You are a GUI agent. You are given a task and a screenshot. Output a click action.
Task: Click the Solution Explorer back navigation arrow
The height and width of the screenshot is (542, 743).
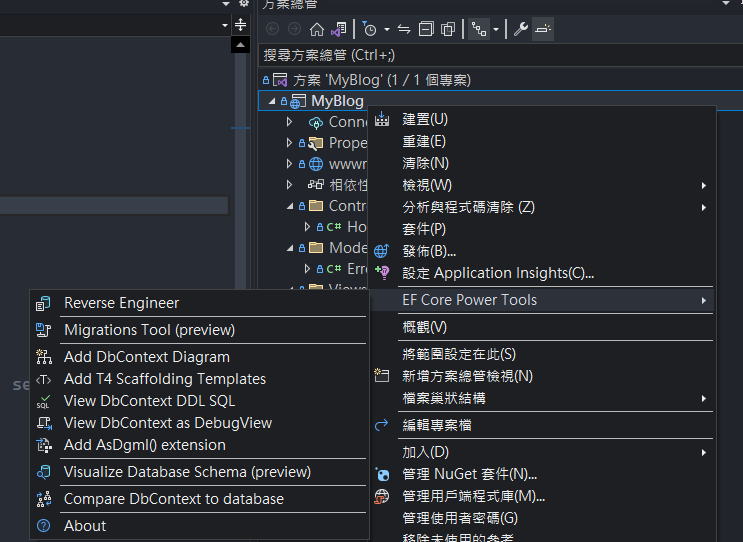pos(272,29)
